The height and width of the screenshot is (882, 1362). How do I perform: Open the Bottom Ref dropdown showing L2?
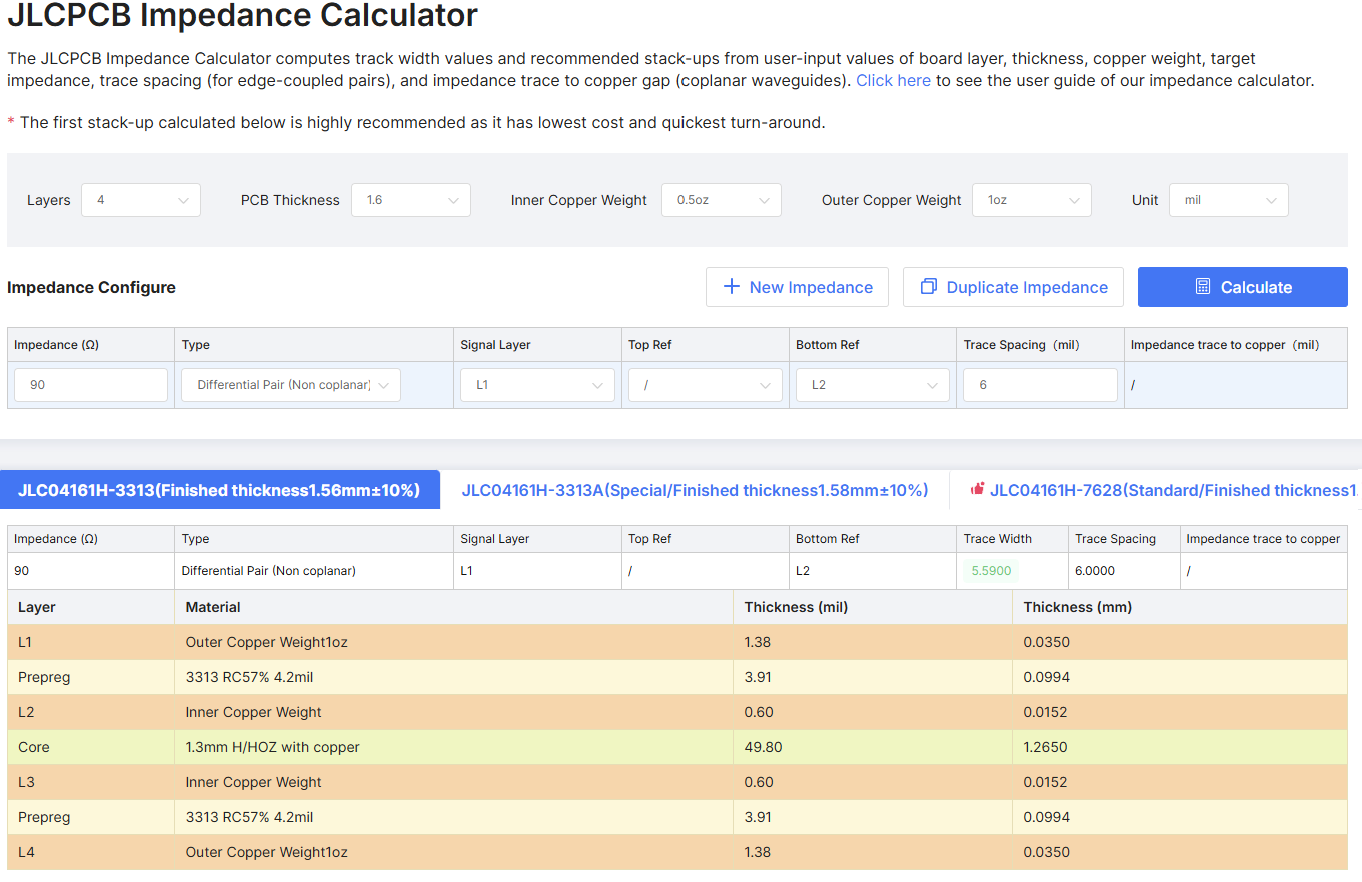tap(871, 385)
